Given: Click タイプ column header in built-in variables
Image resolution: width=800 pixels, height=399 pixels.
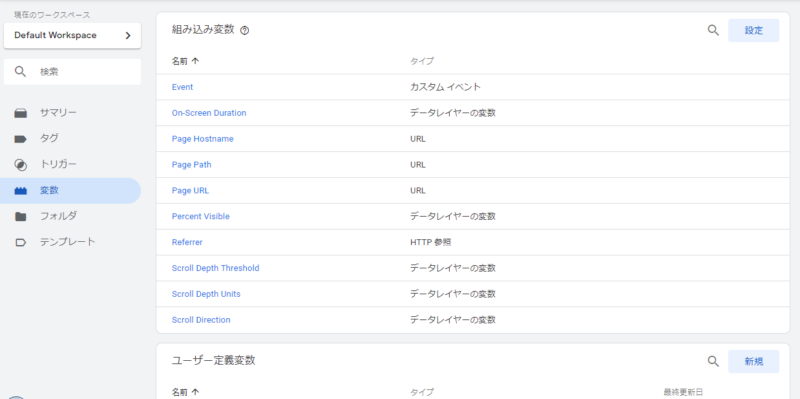Looking at the screenshot, I should click(x=422, y=61).
